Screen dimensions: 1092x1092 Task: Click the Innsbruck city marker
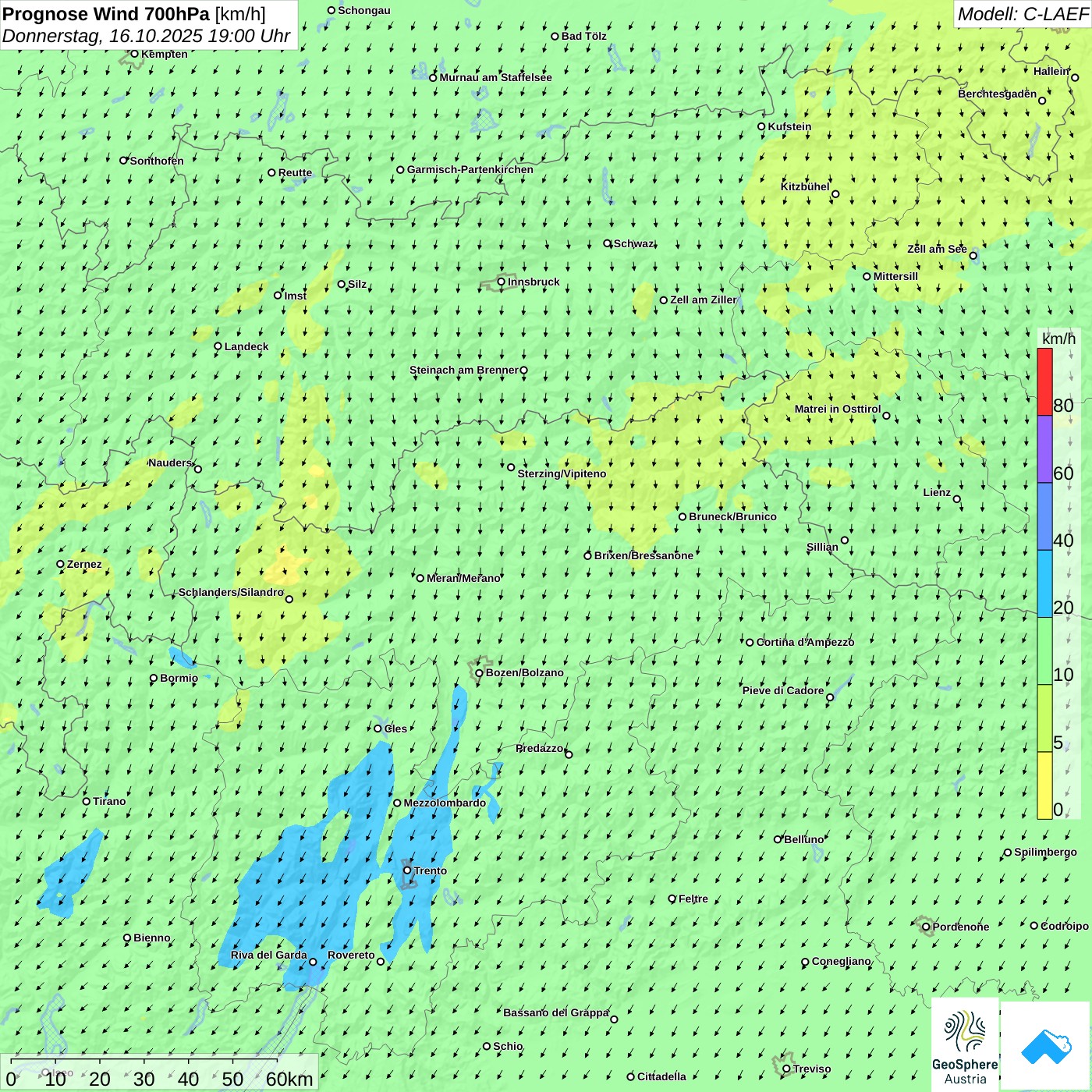502,282
